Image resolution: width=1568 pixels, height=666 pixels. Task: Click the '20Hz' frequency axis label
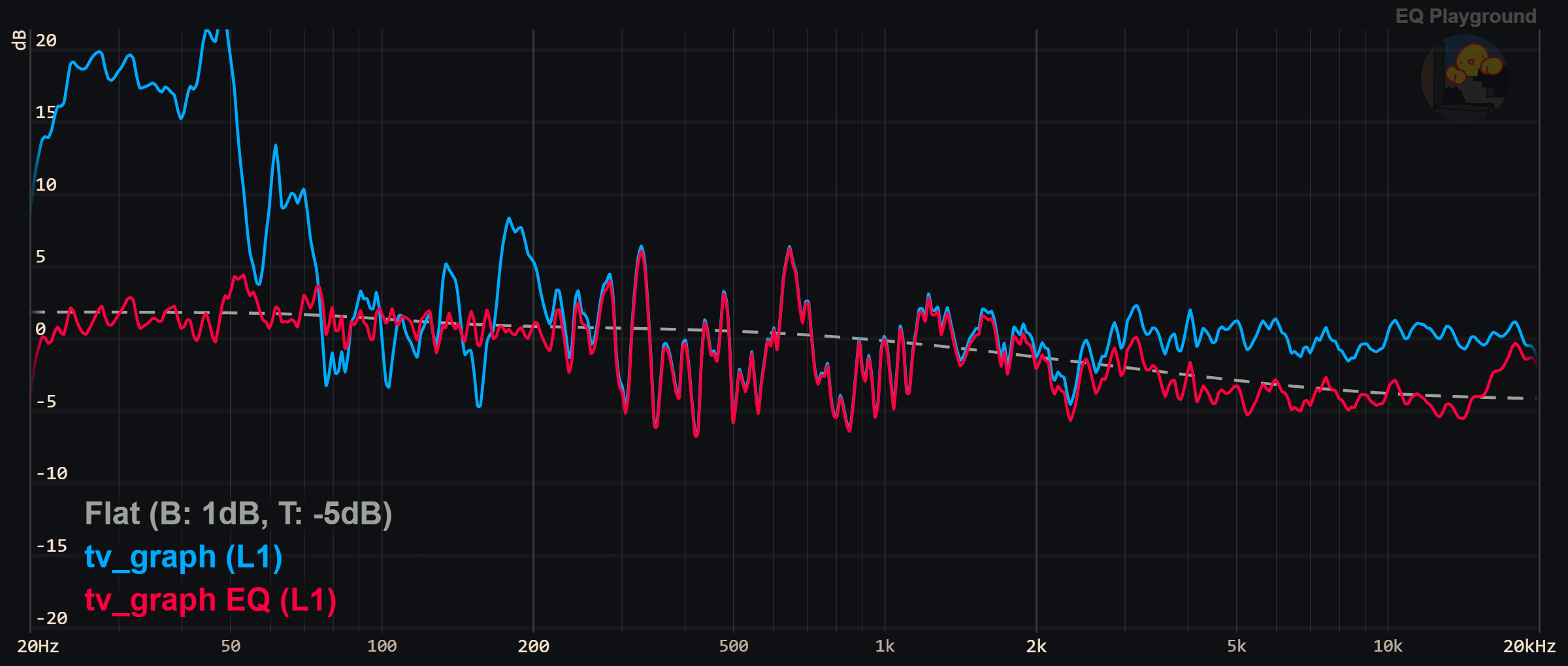pos(38,646)
